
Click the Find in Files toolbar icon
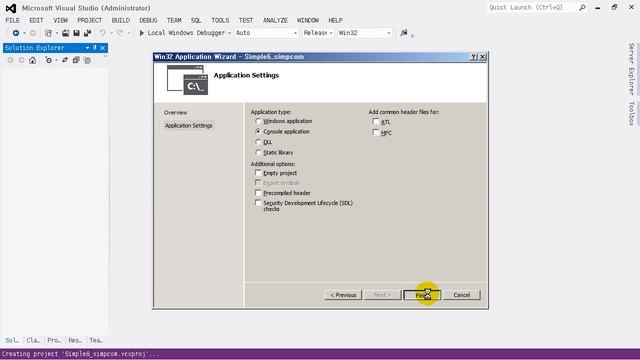coord(404,33)
